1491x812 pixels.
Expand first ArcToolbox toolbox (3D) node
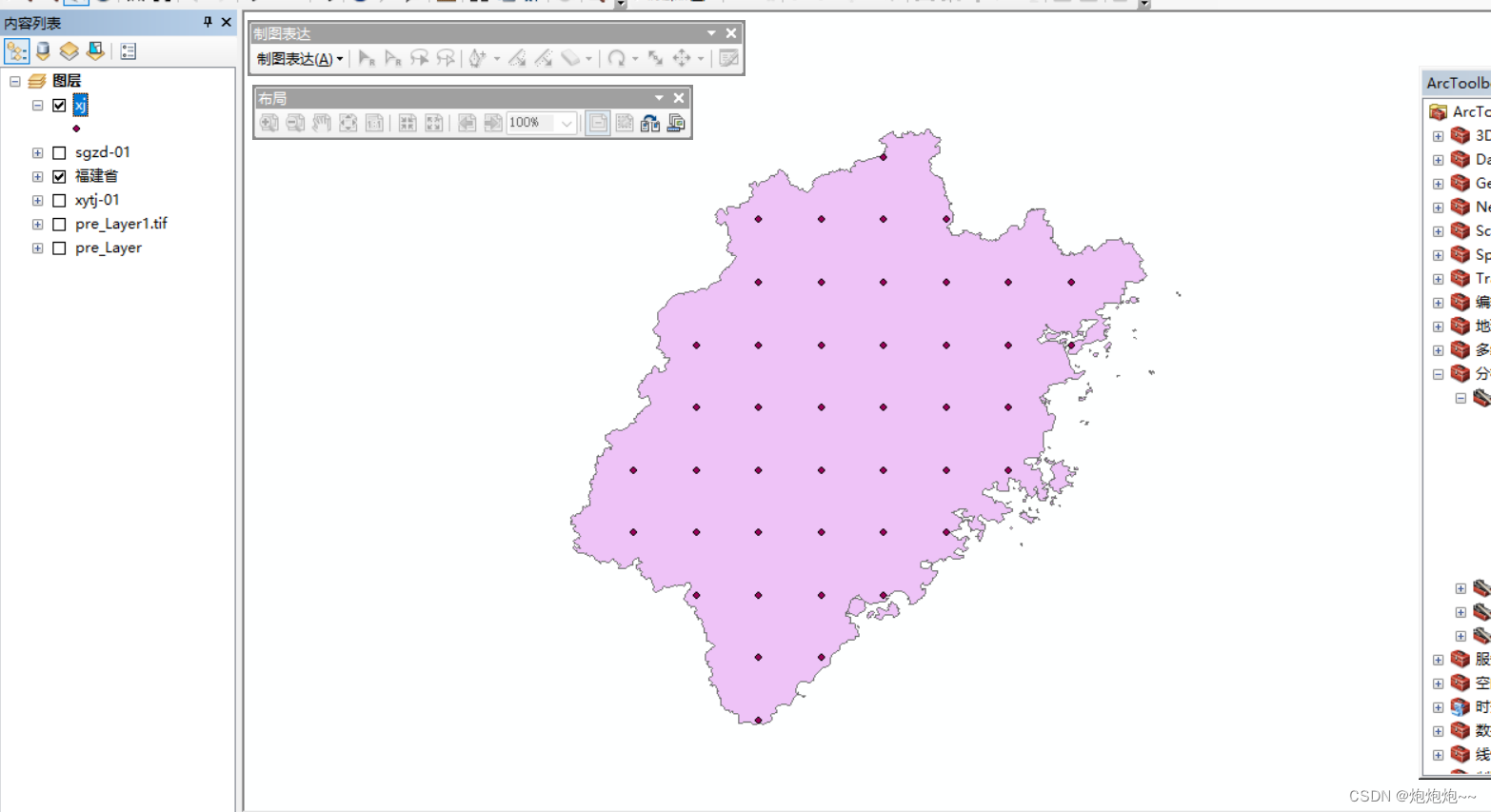[1439, 136]
